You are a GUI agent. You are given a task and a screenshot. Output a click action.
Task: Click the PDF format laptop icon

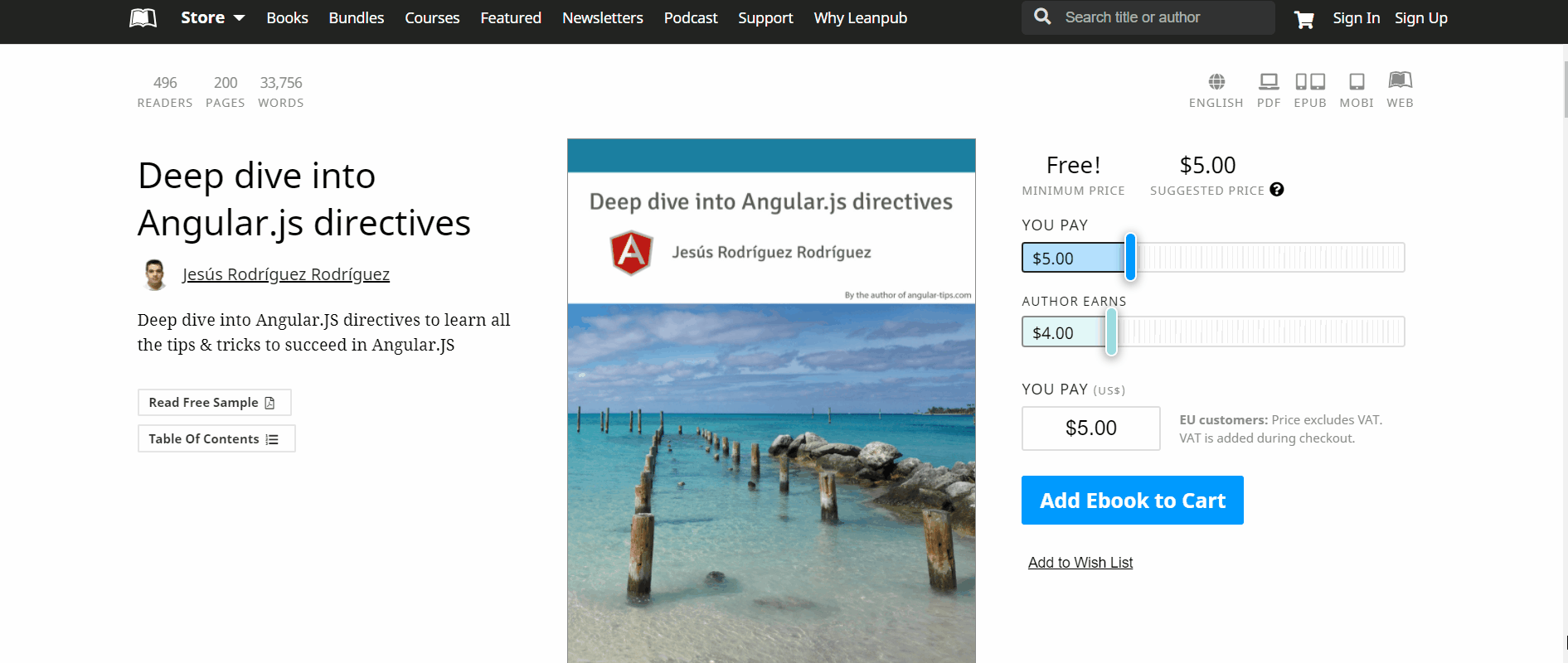[1269, 81]
